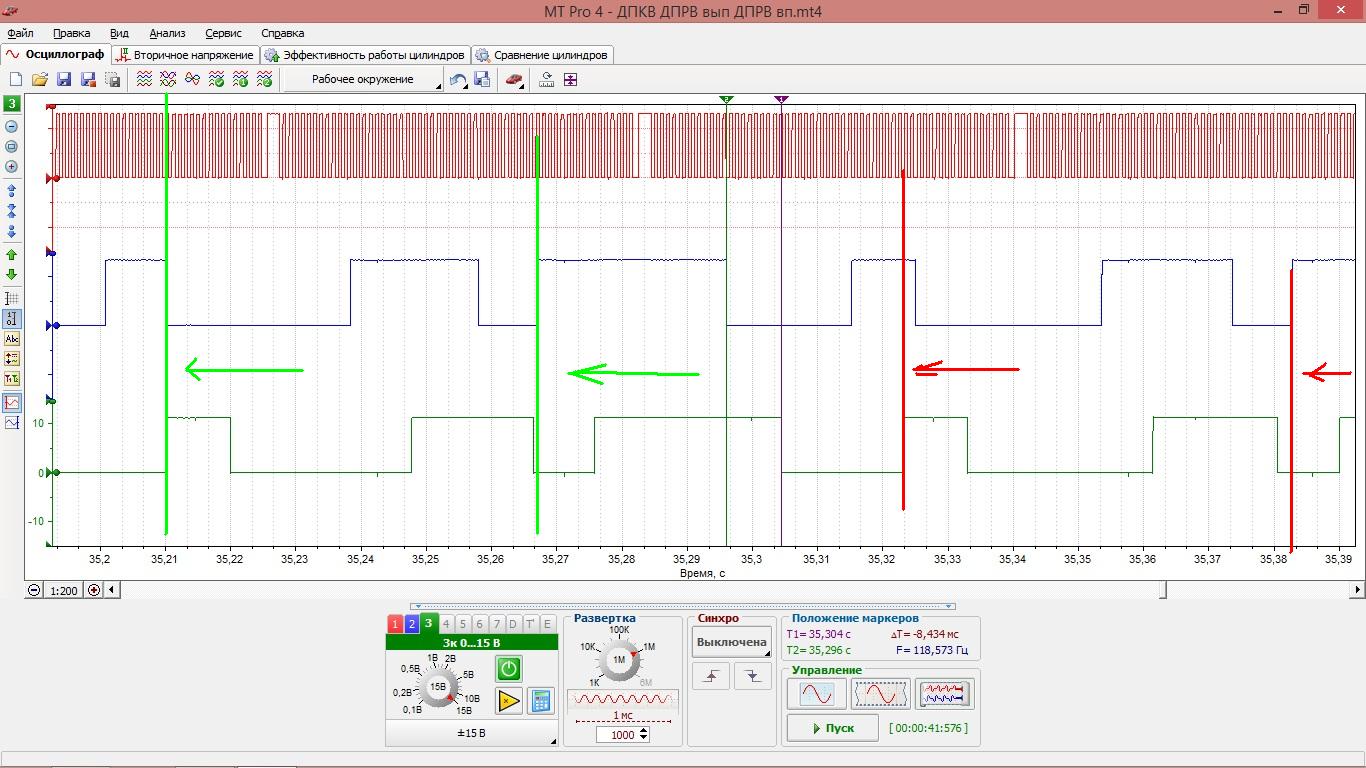Click the green down arrow in sidebar
Screen dimensions: 1366x768
12,275
